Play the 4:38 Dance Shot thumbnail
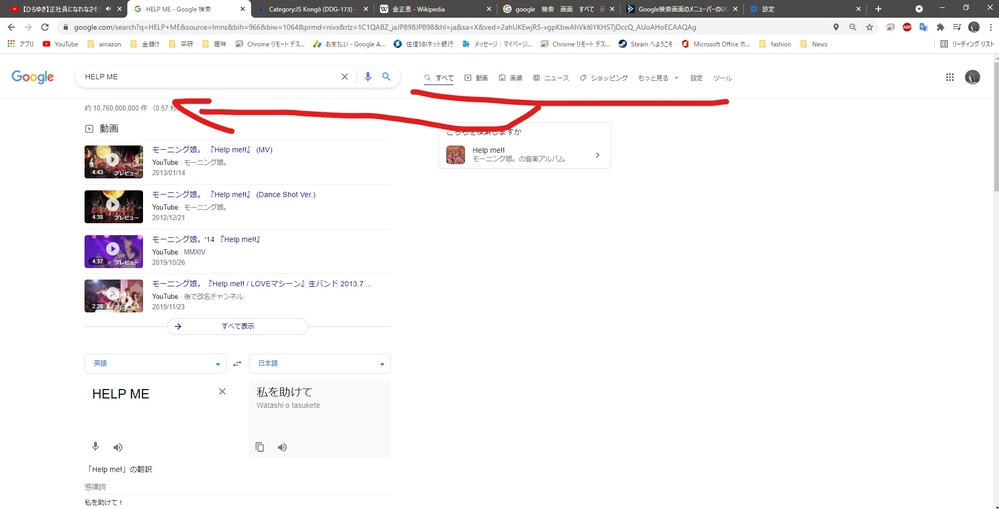999x509 pixels. click(113, 206)
